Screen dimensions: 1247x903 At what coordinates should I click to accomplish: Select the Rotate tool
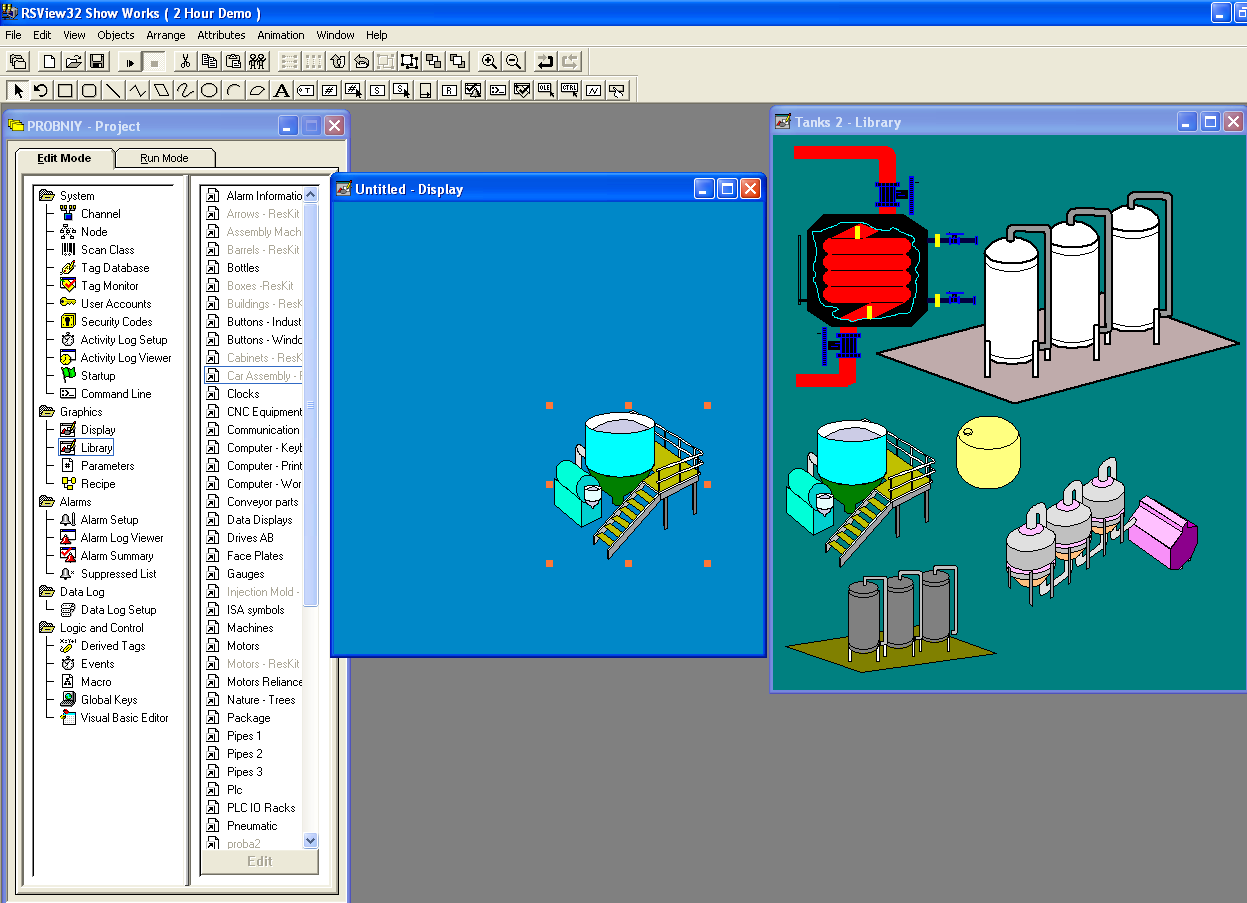pos(41,90)
